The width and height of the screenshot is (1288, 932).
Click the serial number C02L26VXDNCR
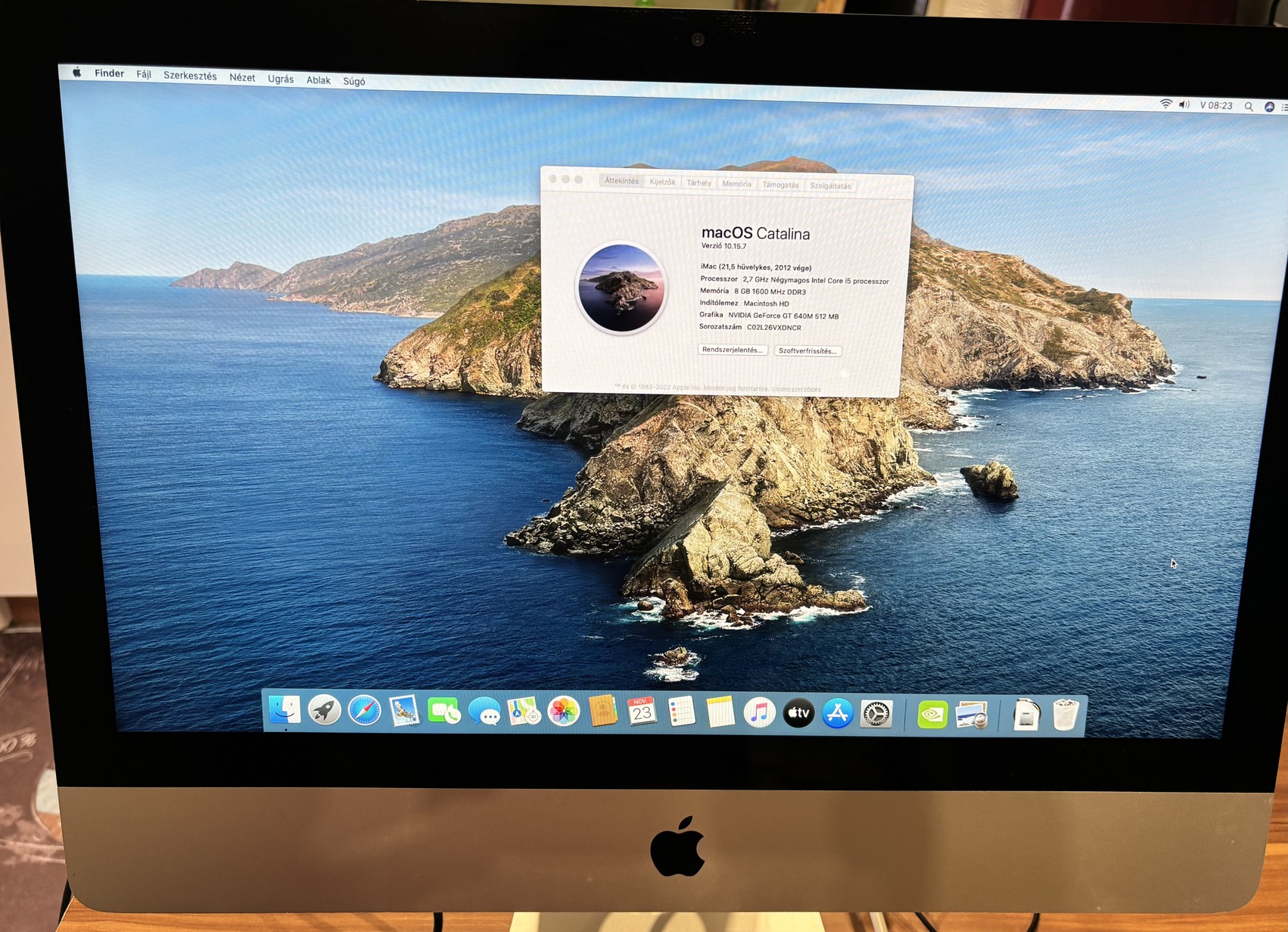tap(773, 328)
